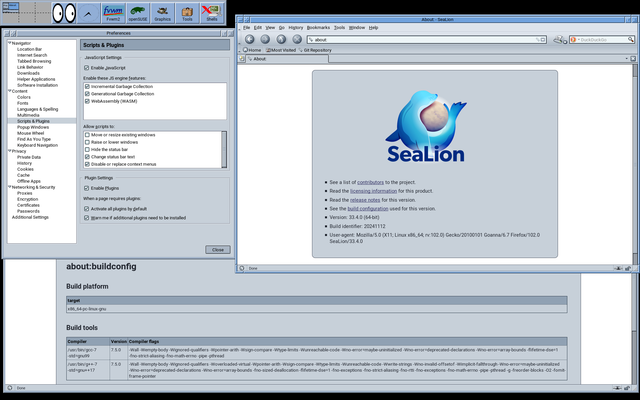Collapse the Content tree category

(x=10, y=91)
